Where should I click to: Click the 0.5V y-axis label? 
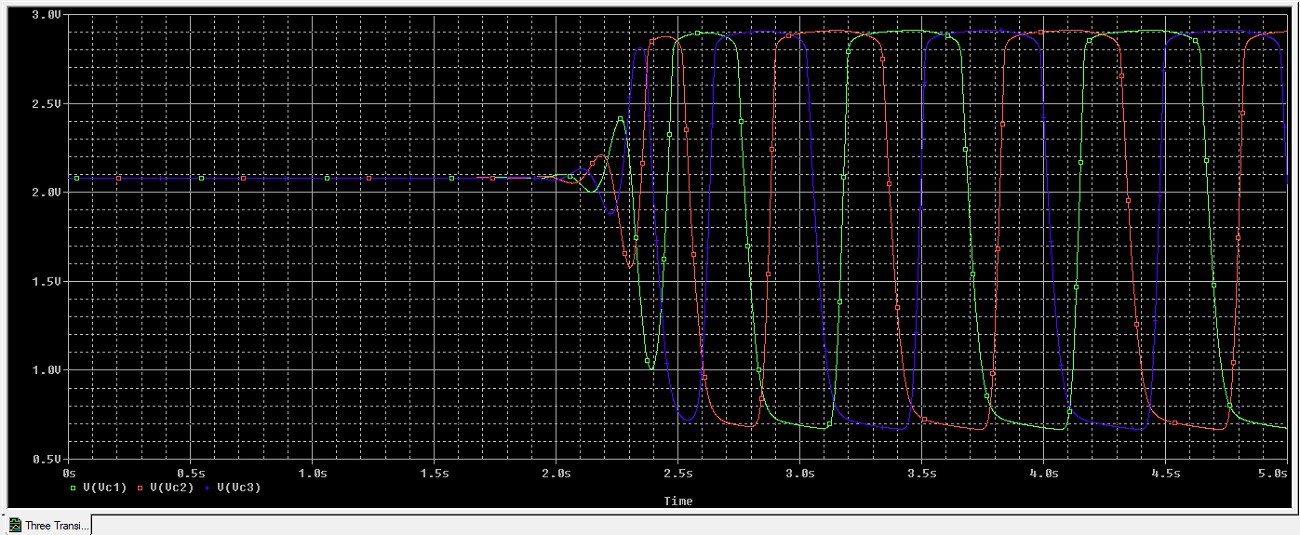[x=46, y=458]
